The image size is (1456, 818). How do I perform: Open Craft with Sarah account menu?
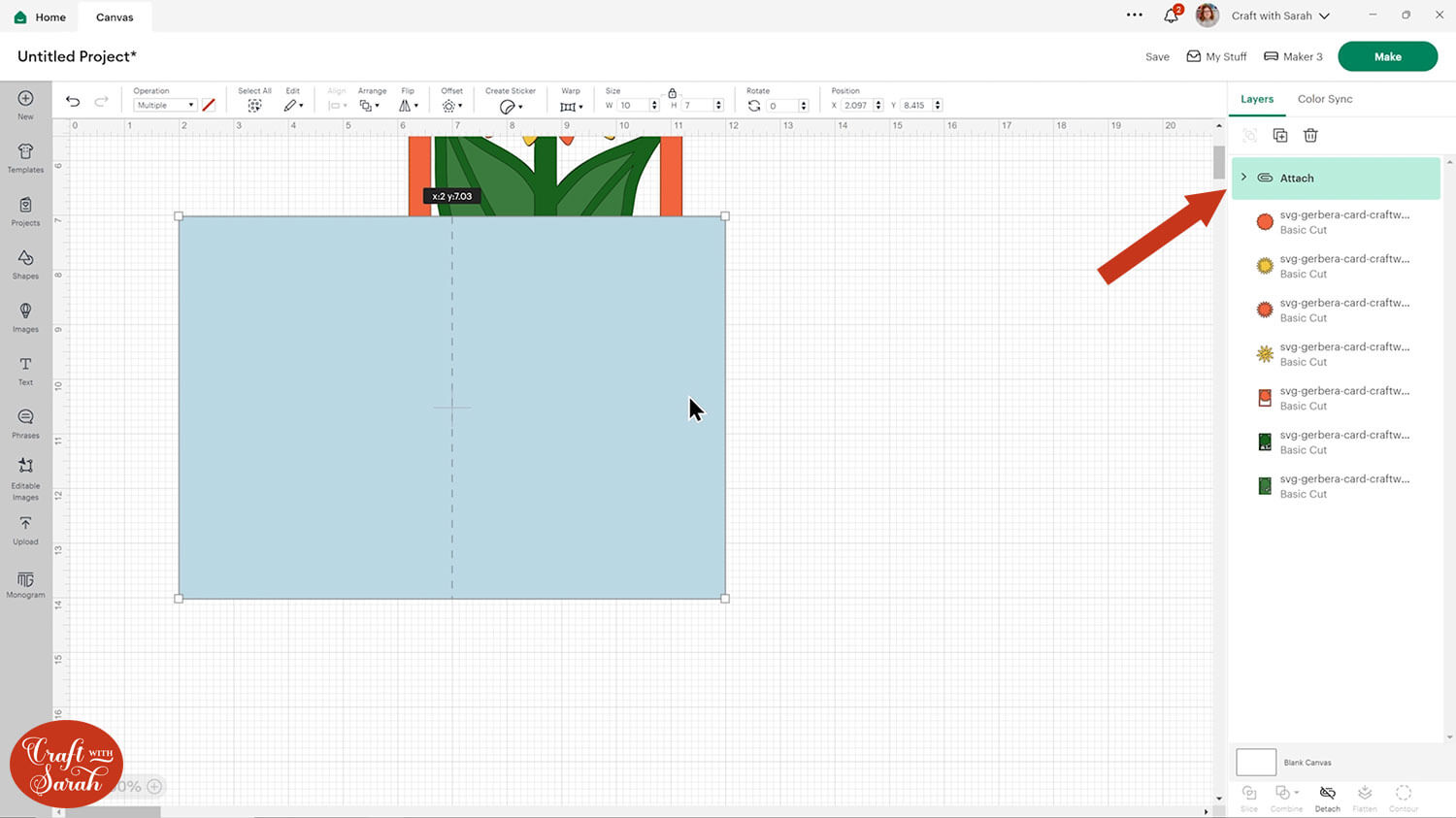1279,16
